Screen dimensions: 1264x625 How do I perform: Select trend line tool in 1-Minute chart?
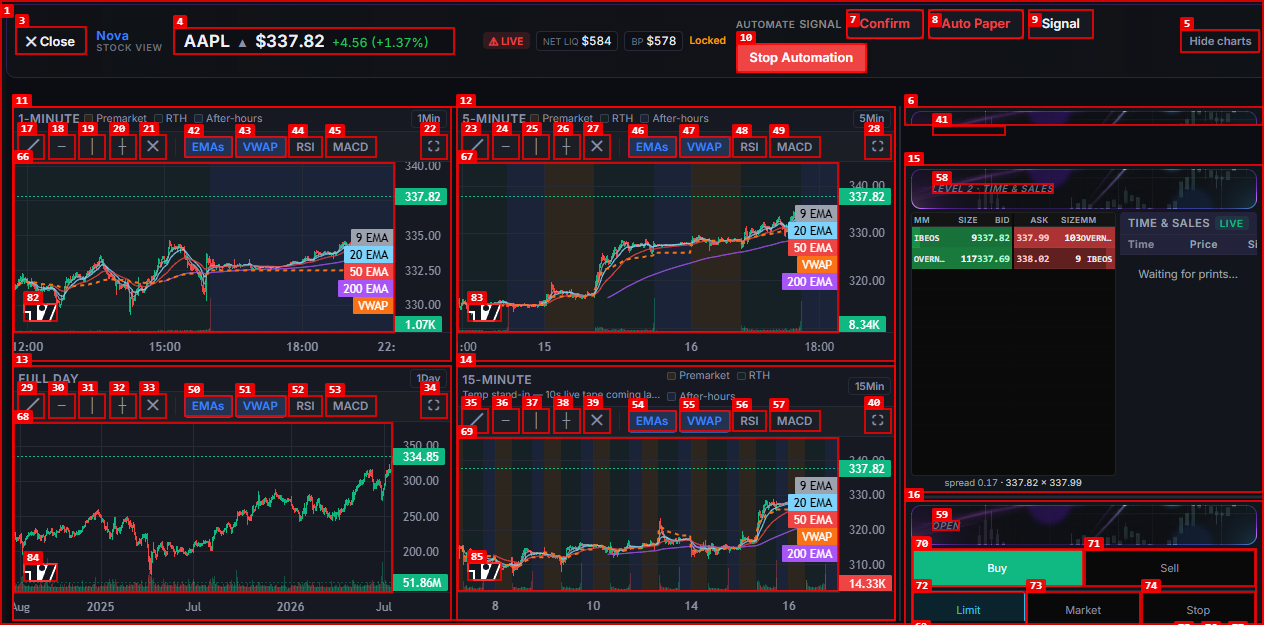31,146
